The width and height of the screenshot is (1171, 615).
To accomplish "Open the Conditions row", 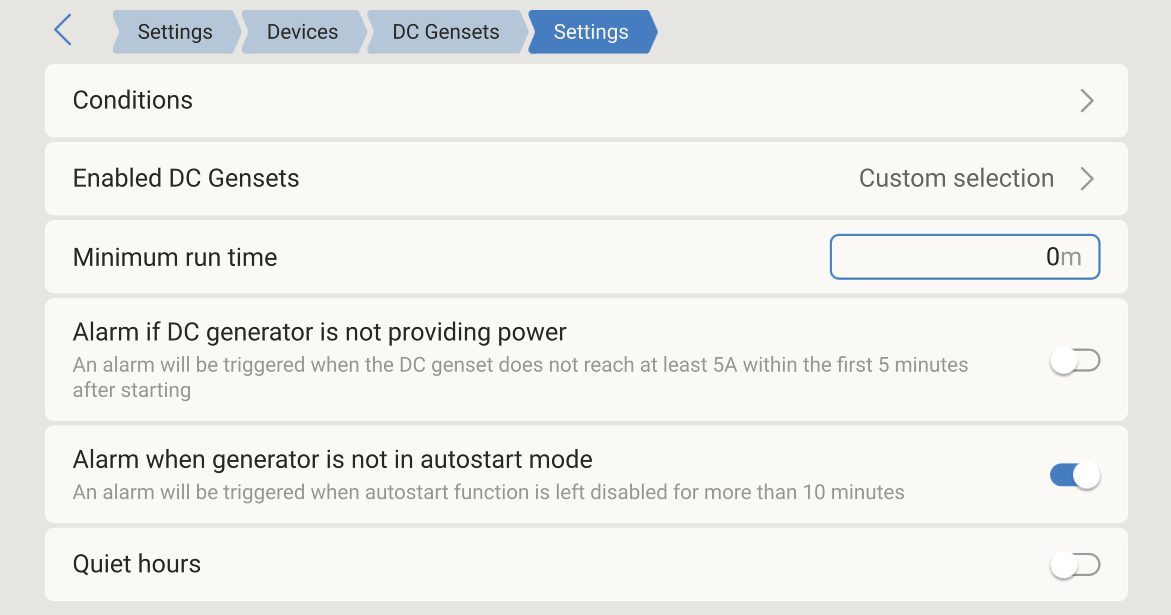I will tap(586, 101).
